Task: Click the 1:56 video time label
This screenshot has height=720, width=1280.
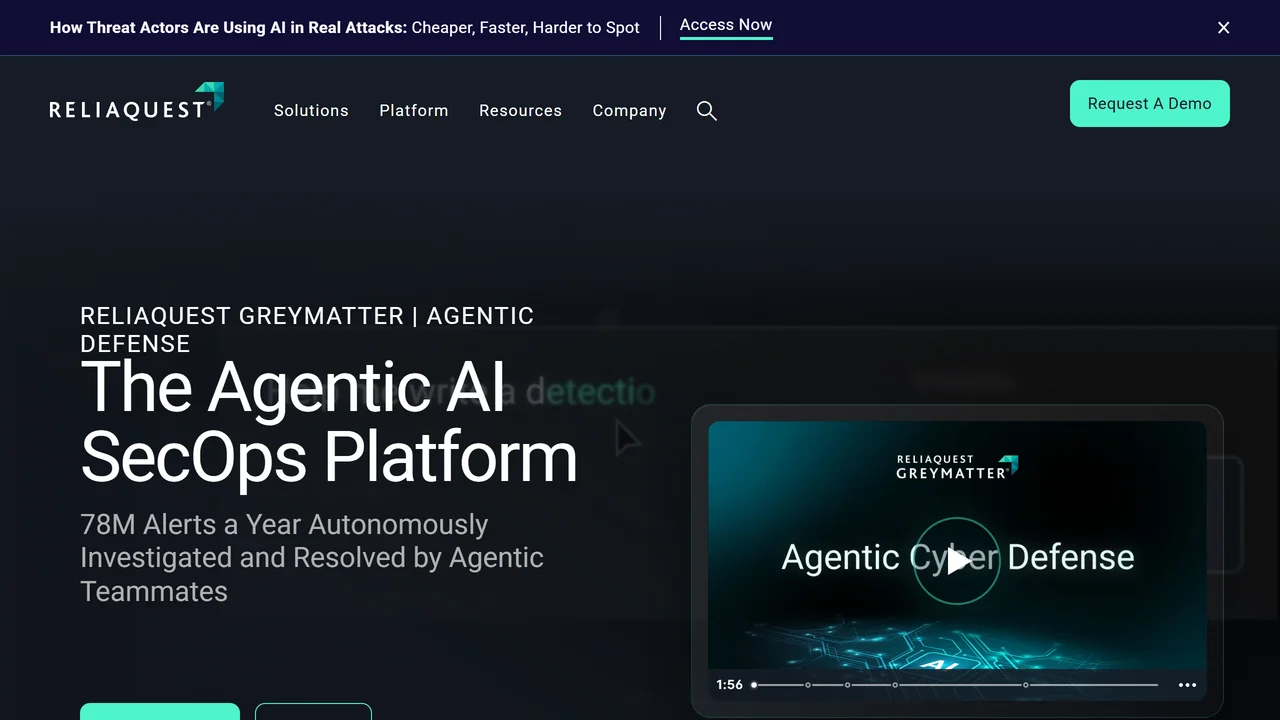Action: 730,685
